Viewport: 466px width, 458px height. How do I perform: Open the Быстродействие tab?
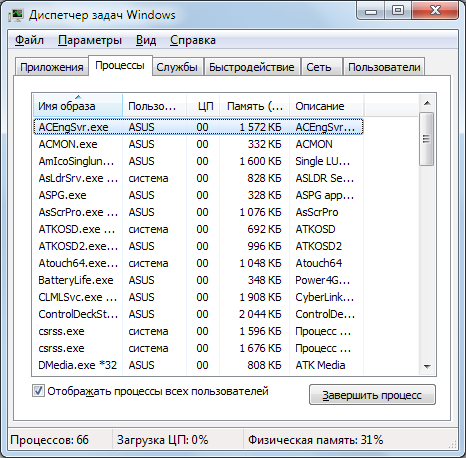[x=252, y=67]
